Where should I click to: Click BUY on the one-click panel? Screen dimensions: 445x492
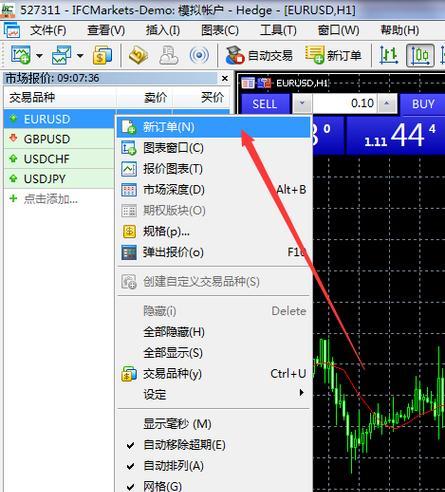coord(423,104)
